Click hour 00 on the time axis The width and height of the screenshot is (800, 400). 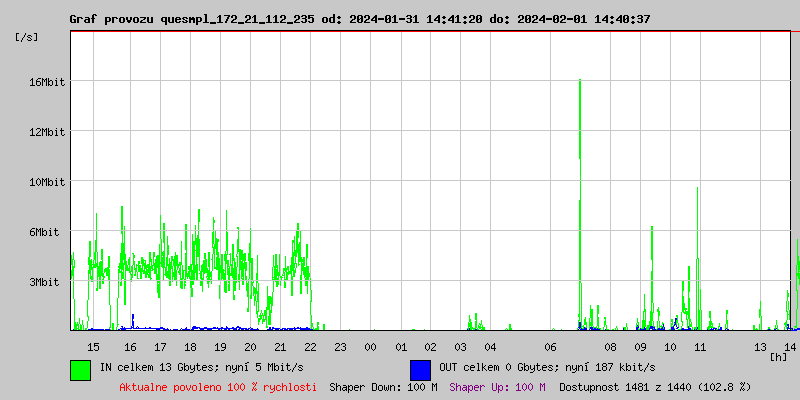[x=370, y=346]
